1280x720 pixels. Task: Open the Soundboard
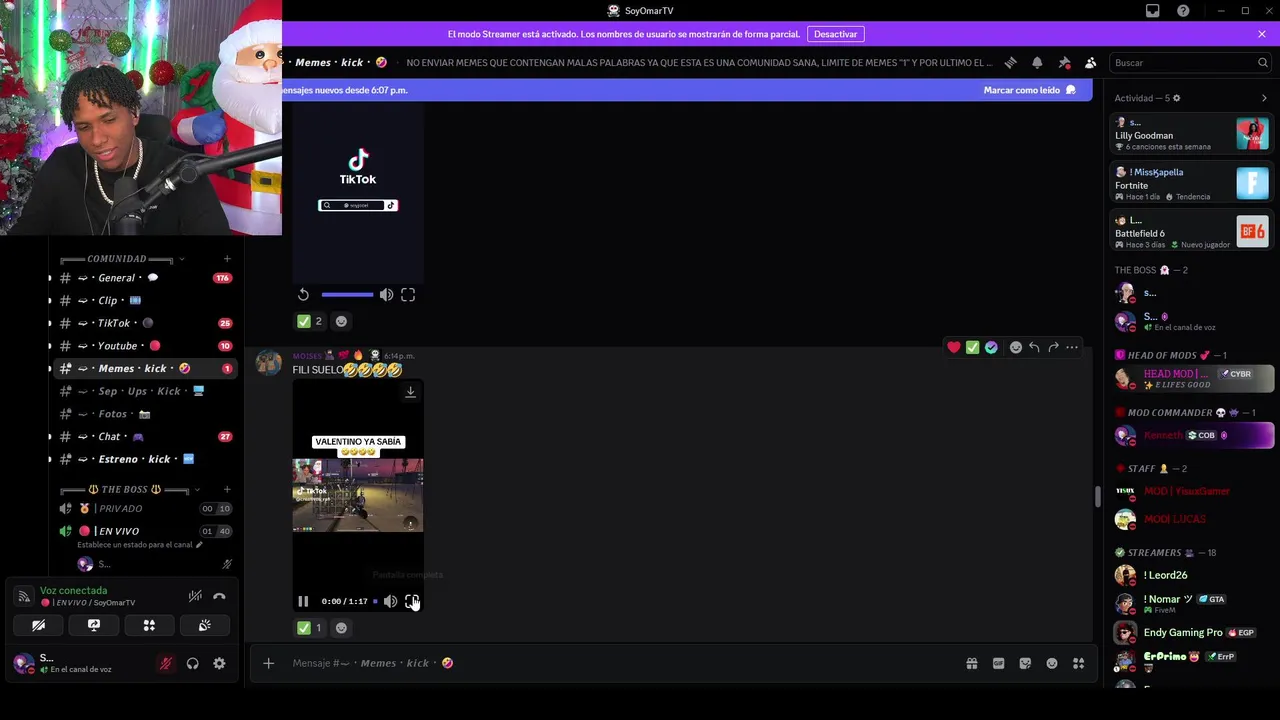pos(205,625)
